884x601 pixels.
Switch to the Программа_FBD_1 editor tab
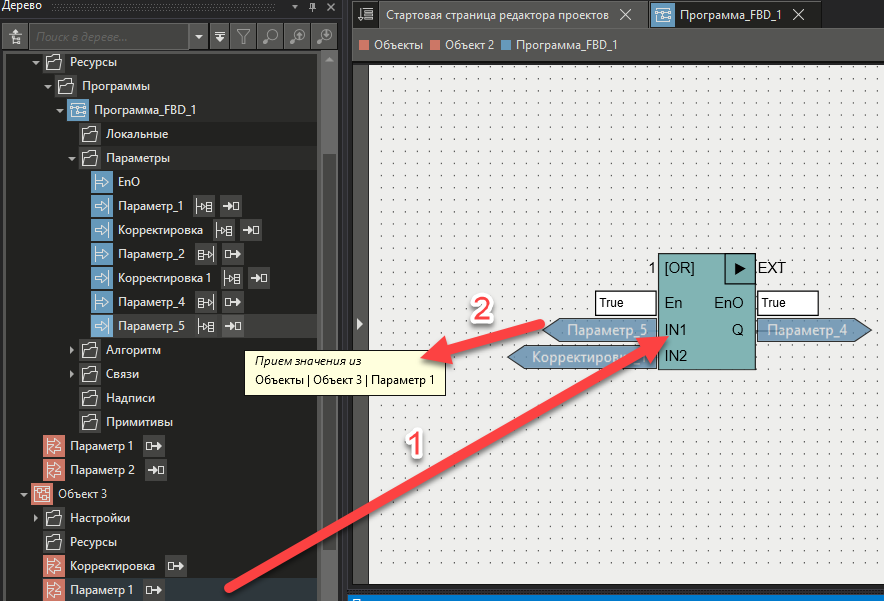click(730, 15)
